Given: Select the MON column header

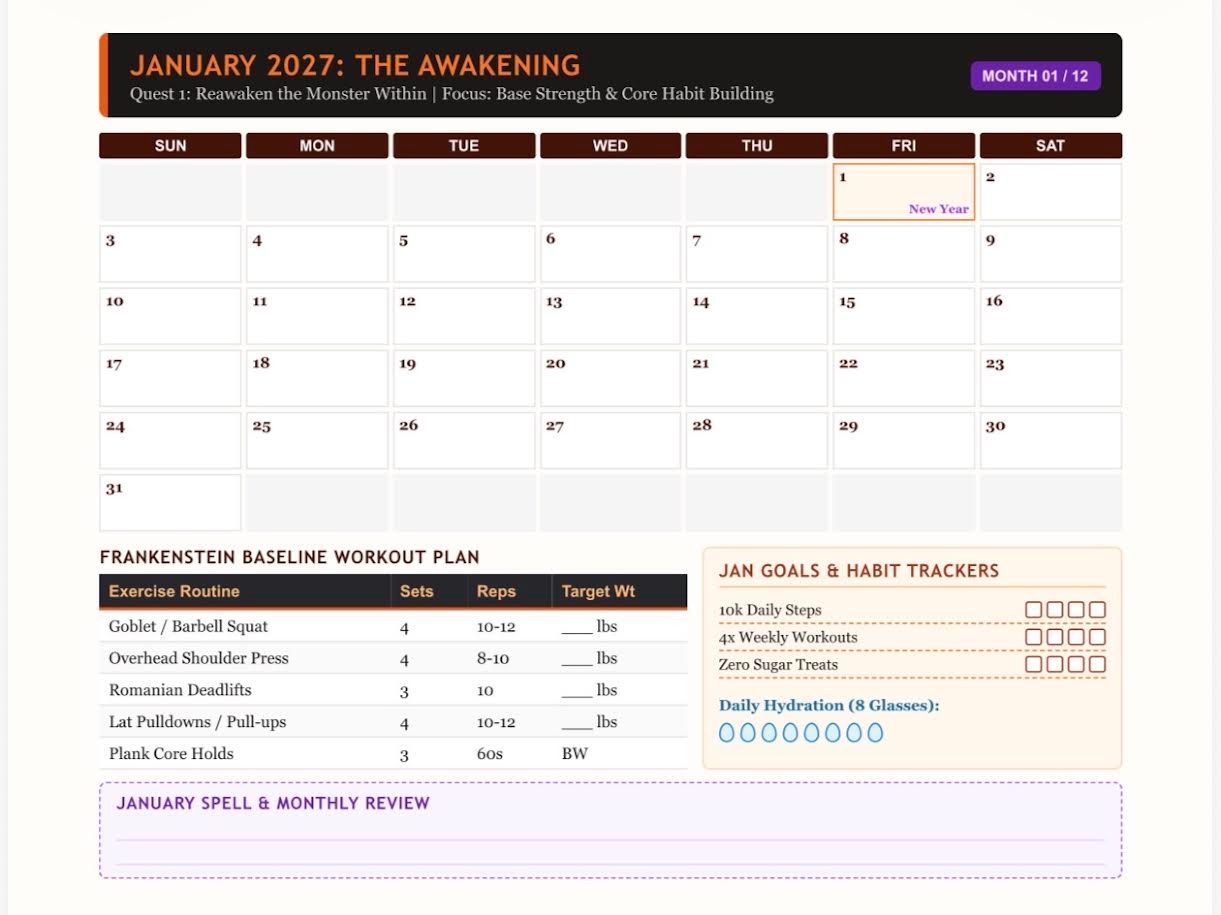Looking at the screenshot, I should click(317, 146).
